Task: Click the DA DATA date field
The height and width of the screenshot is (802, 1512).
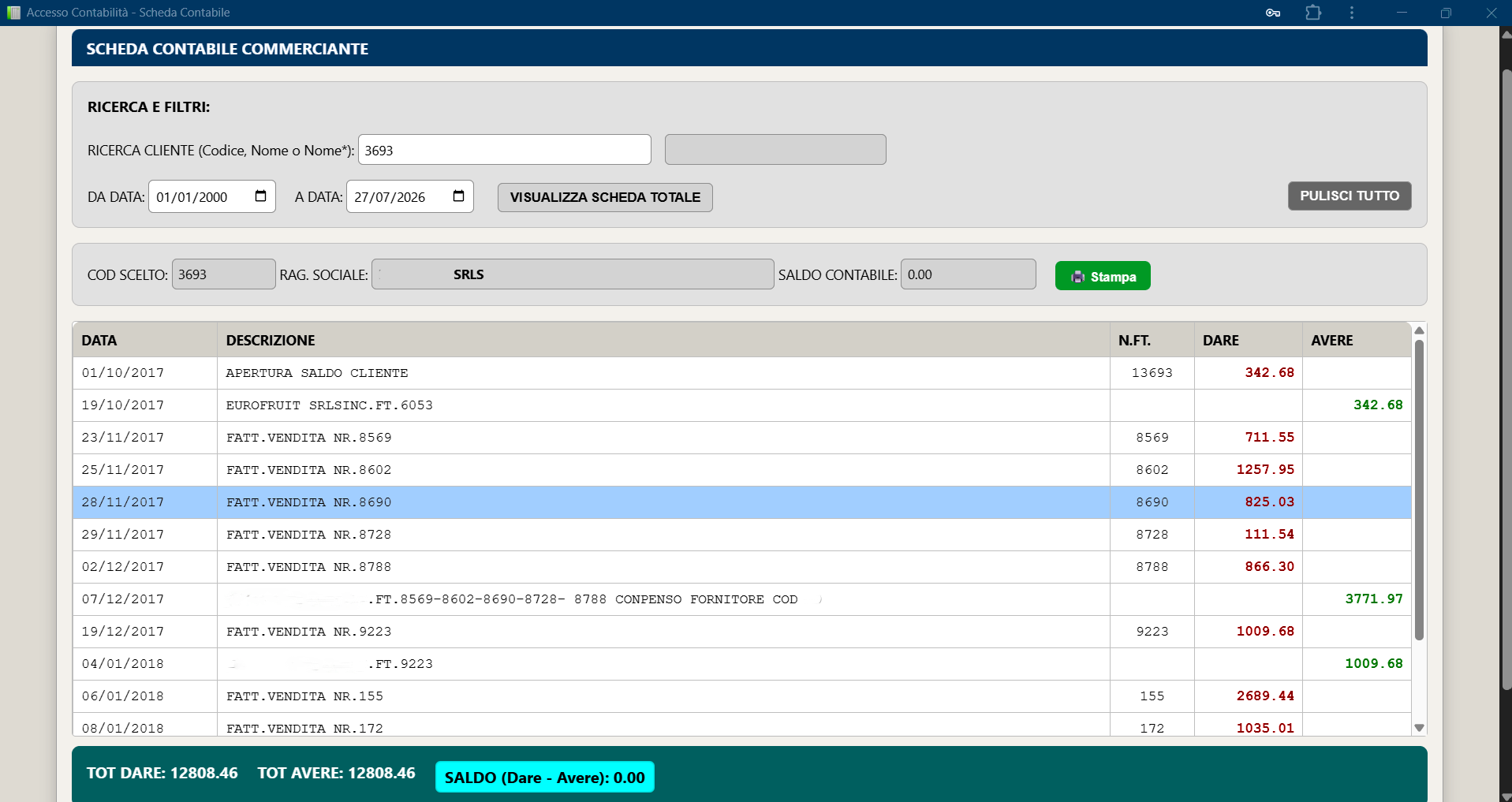Action: point(212,196)
